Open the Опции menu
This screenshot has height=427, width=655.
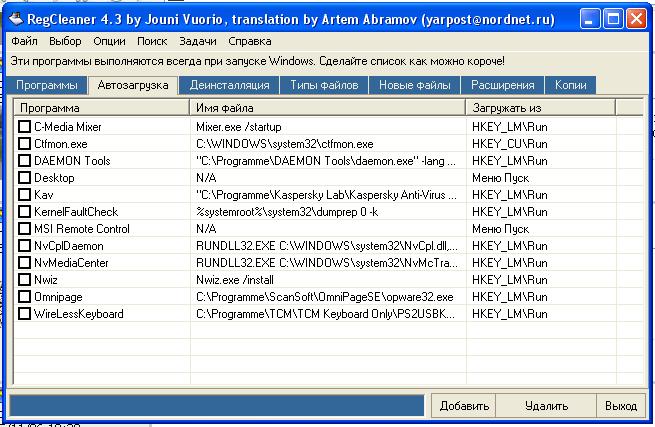(x=109, y=41)
